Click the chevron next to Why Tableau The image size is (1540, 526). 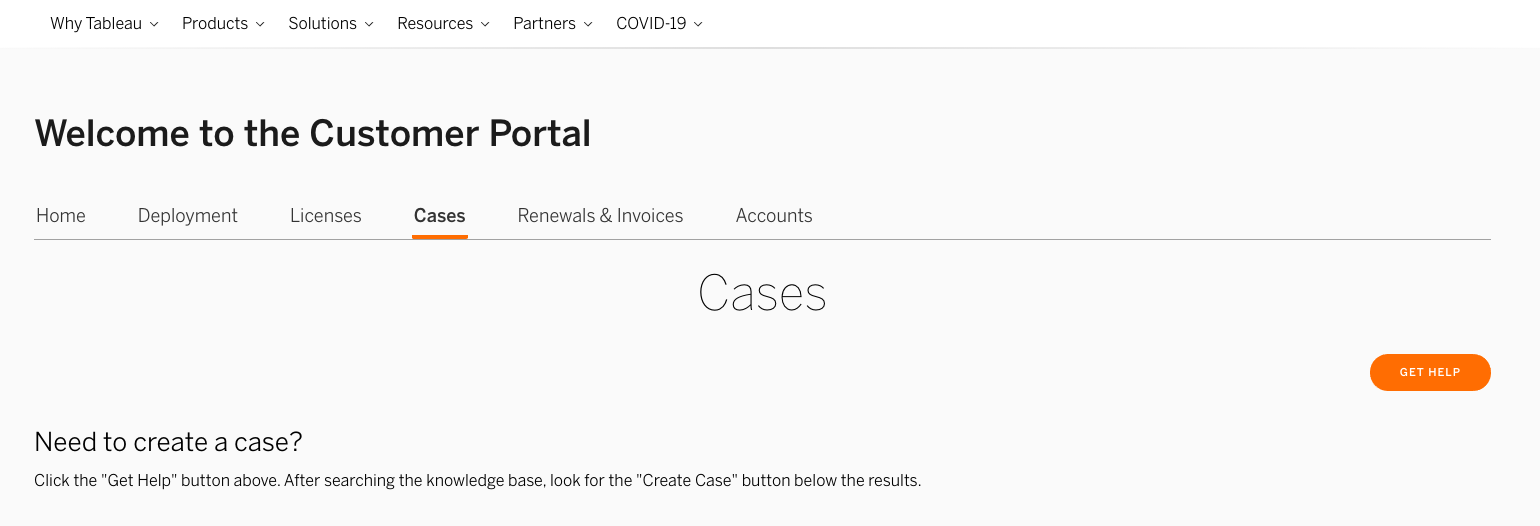[x=154, y=24]
